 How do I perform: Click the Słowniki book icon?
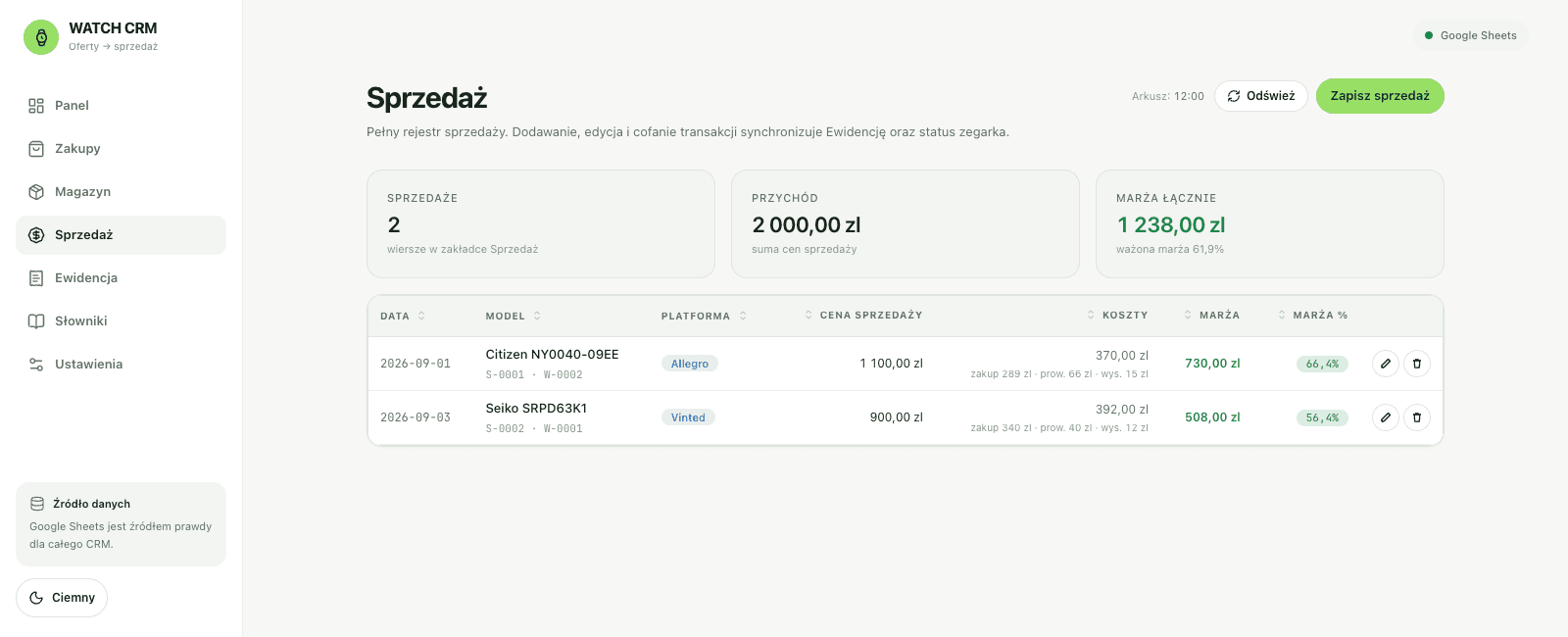pyautogui.click(x=36, y=321)
